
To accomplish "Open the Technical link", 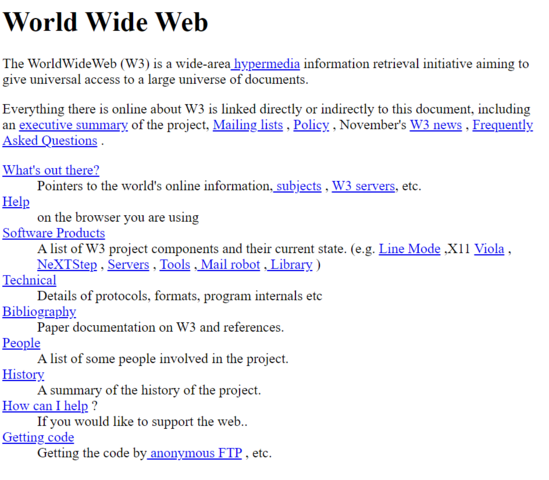I will coord(29,281).
